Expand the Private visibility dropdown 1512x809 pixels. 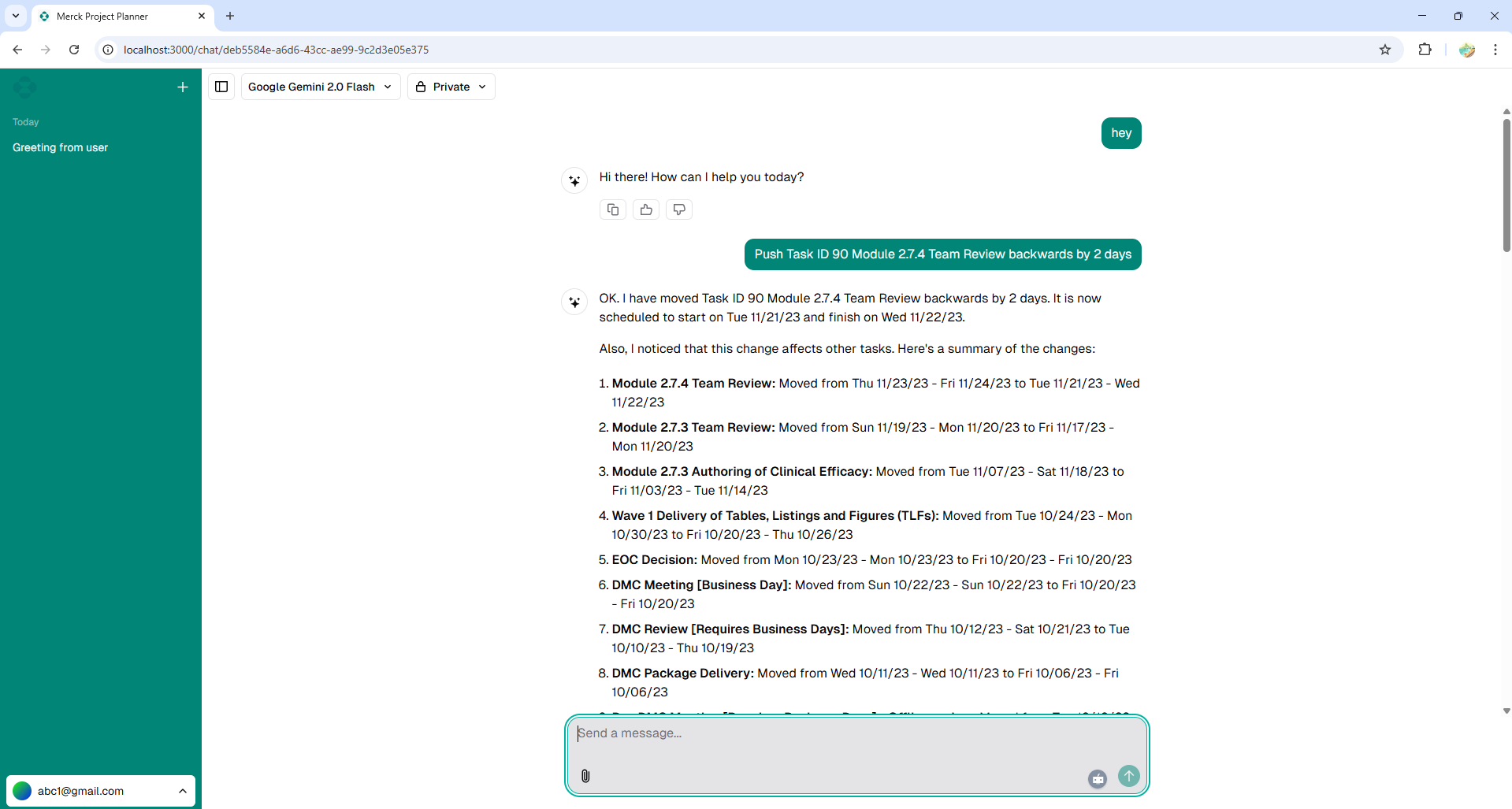pos(451,87)
